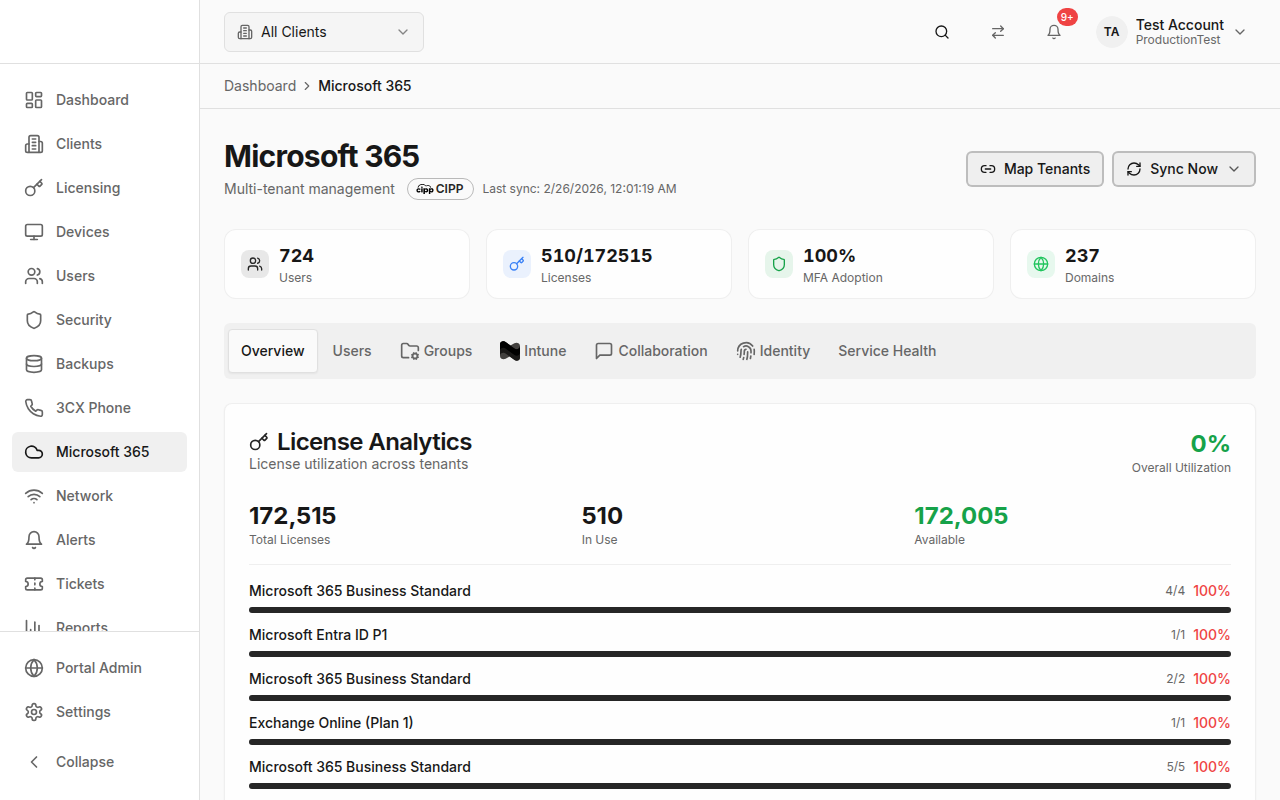Select the Microsoft 365 sidebar item
This screenshot has height=800, width=1280.
(x=100, y=452)
